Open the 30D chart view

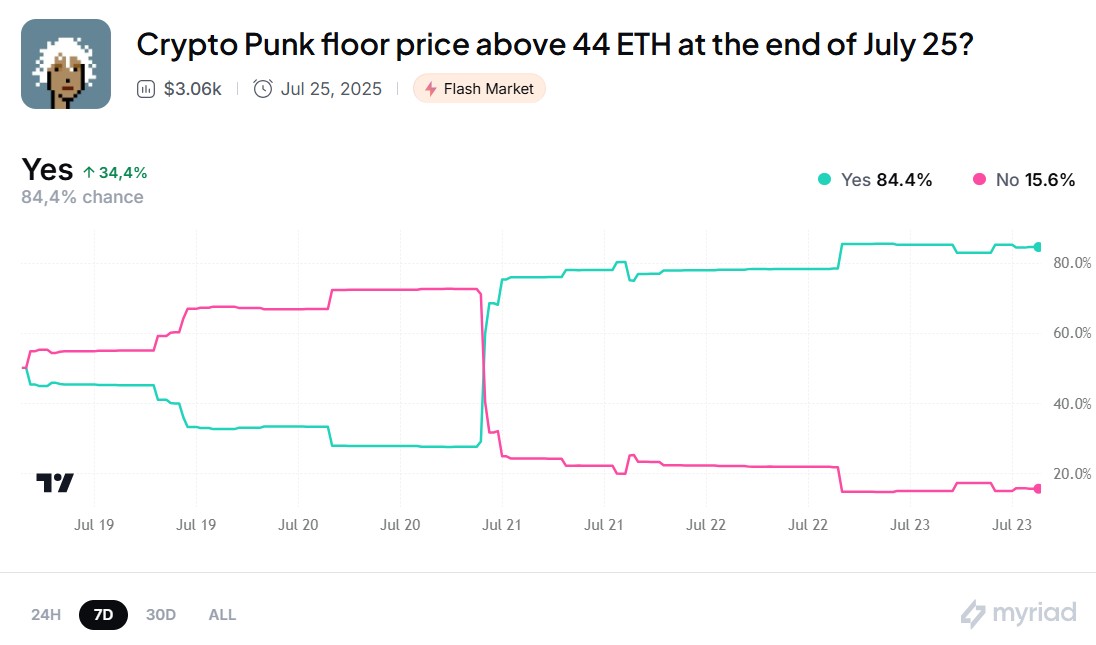click(x=160, y=614)
